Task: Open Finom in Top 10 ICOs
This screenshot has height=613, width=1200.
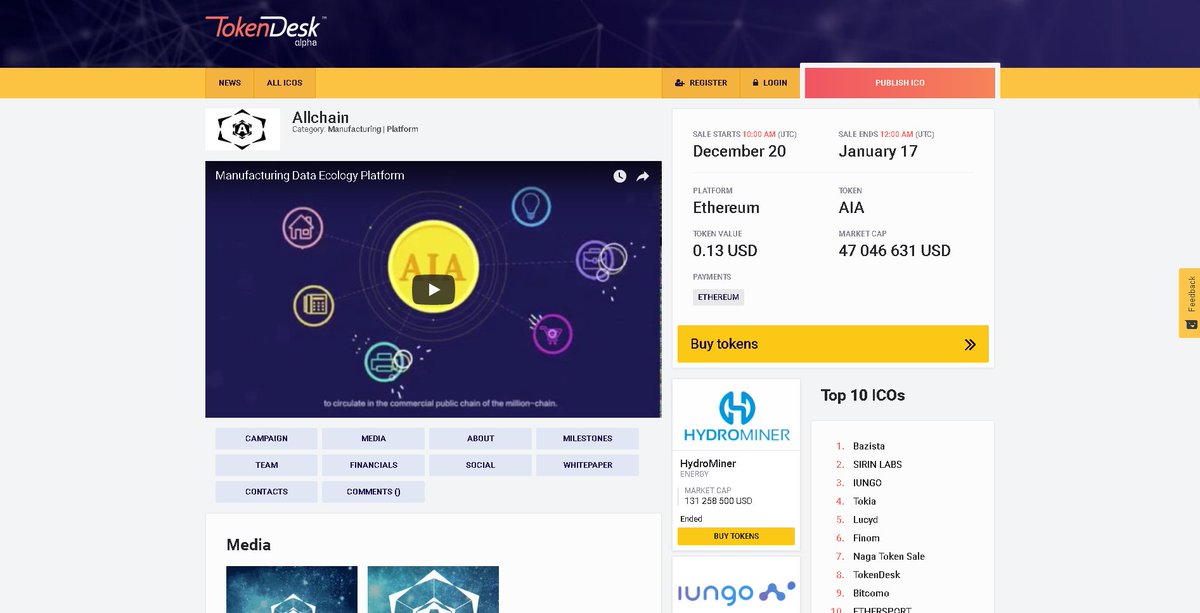Action: click(866, 538)
